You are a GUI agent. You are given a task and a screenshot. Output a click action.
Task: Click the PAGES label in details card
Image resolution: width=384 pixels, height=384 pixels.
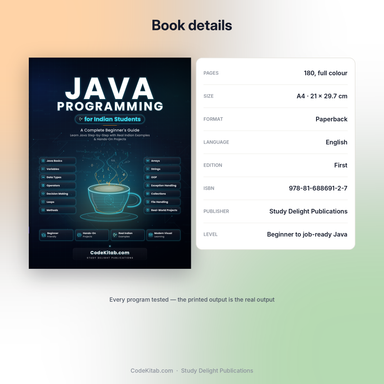click(x=211, y=73)
